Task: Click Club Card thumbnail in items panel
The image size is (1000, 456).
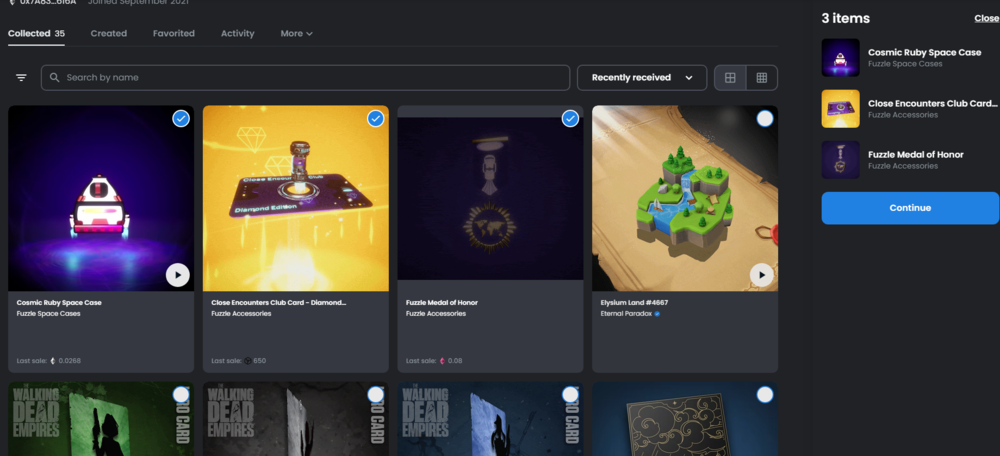Action: tap(841, 108)
